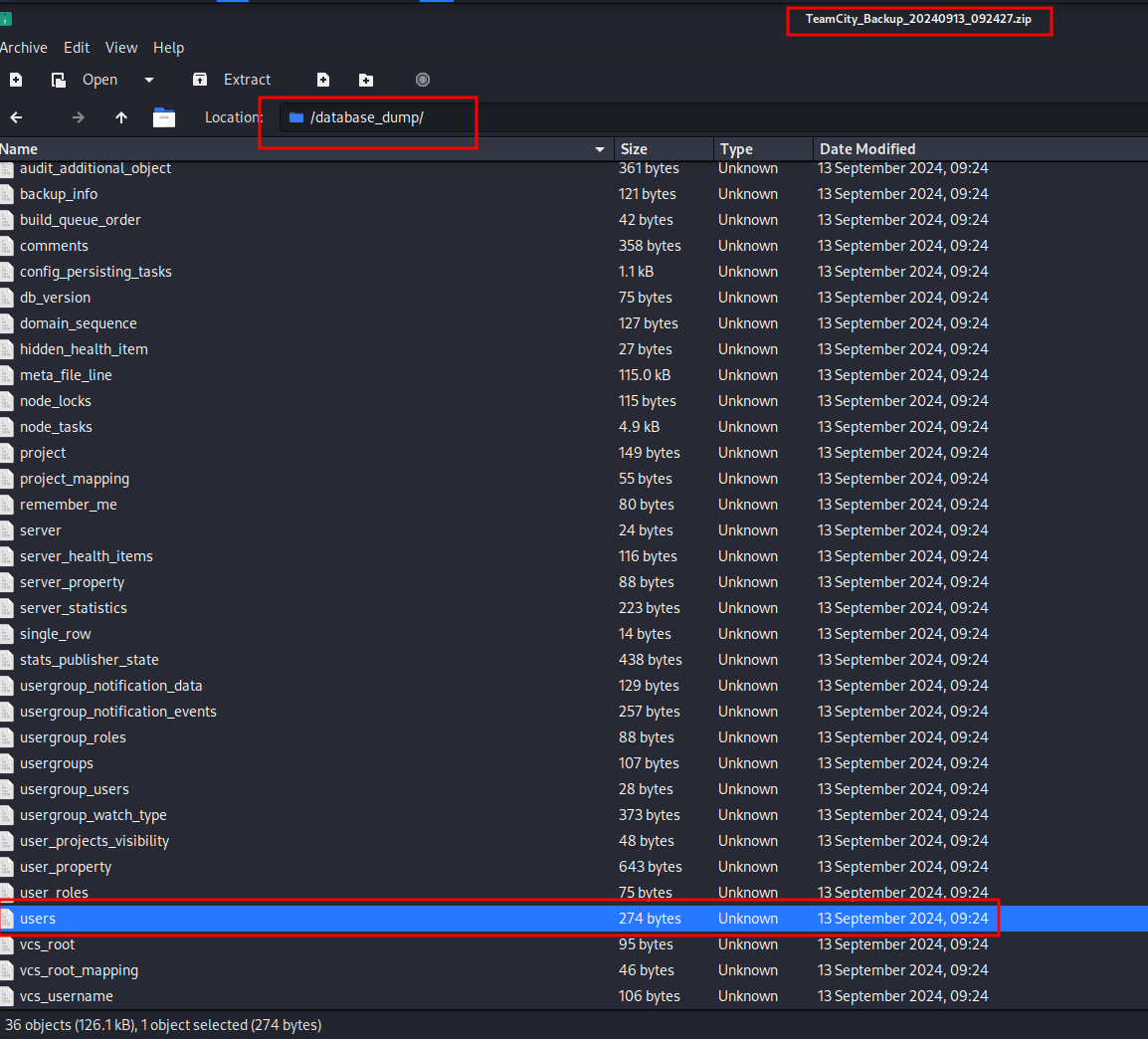The width and height of the screenshot is (1148, 1039).
Task: Select the project_mapping file
Action: (x=574, y=479)
